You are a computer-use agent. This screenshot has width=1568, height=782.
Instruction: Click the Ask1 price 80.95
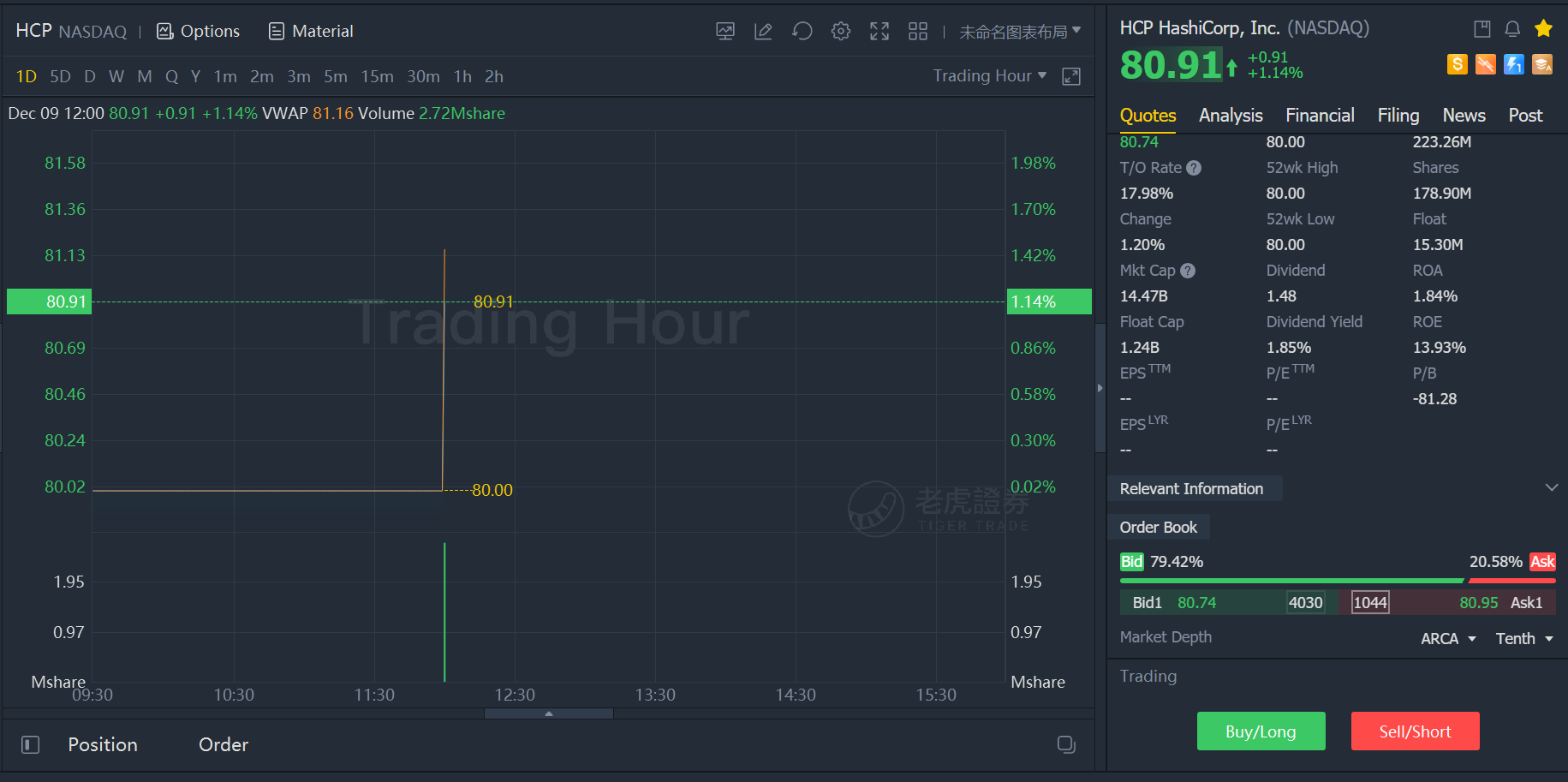1479,603
